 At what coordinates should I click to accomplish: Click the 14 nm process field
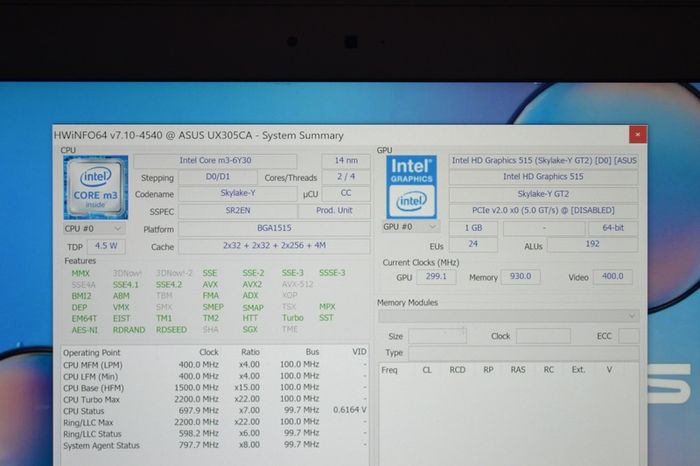point(346,161)
